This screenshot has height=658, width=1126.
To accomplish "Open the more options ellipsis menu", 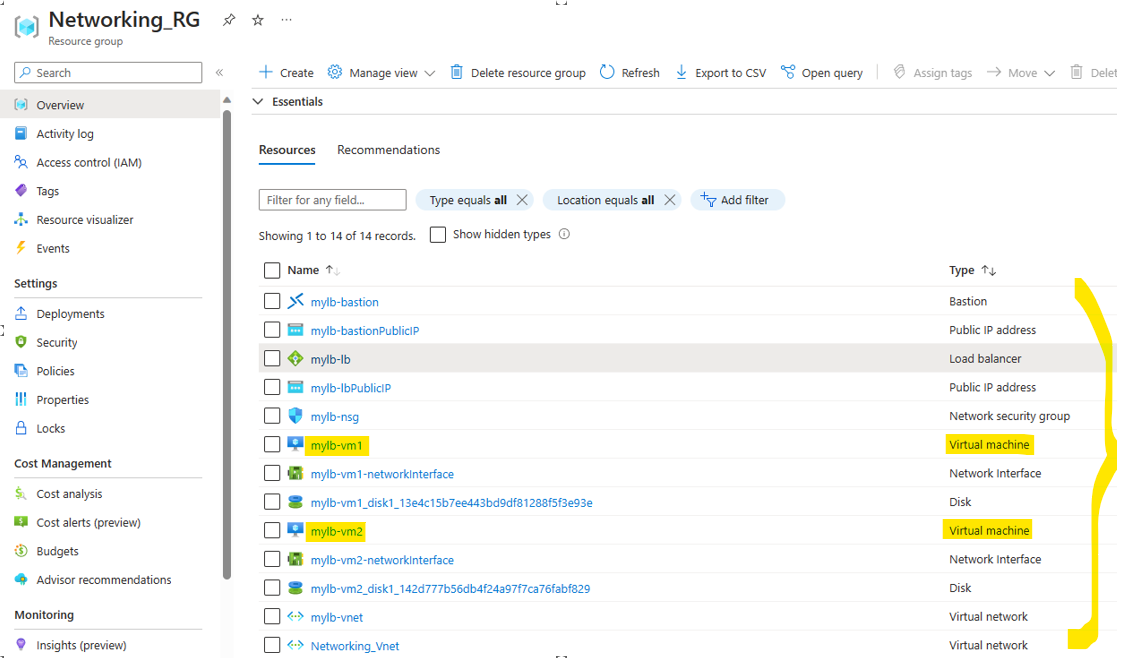I will coord(287,20).
